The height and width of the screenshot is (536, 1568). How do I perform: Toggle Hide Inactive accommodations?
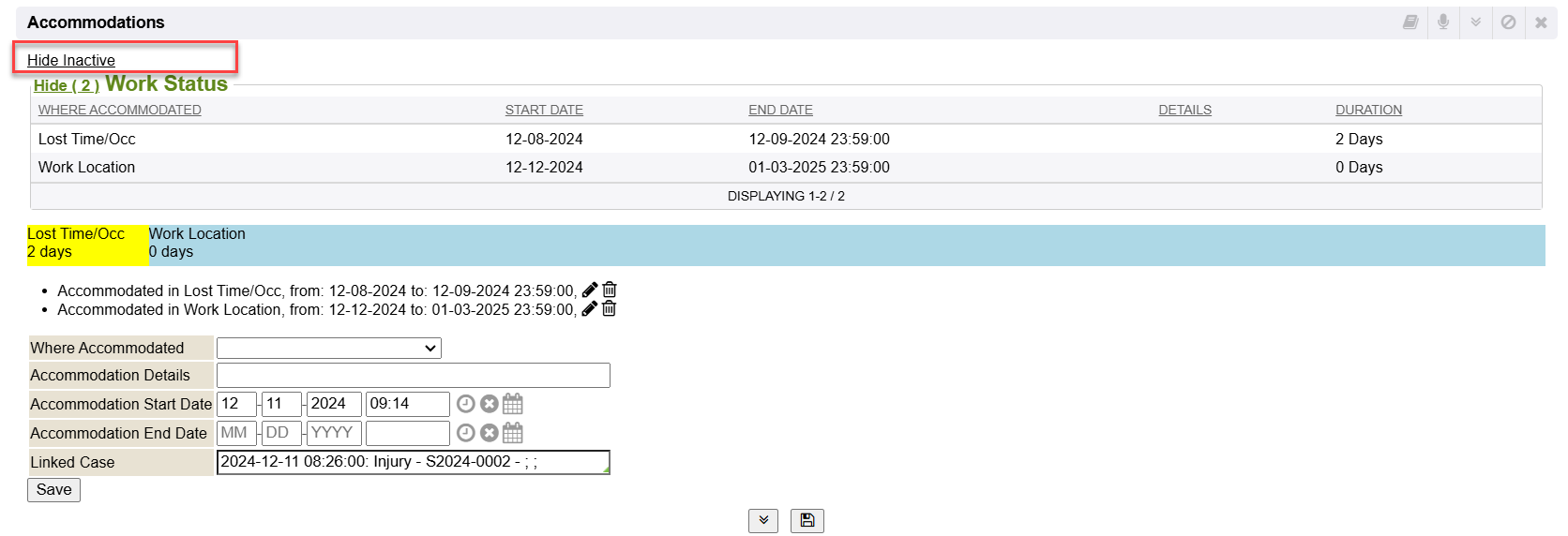[71, 60]
